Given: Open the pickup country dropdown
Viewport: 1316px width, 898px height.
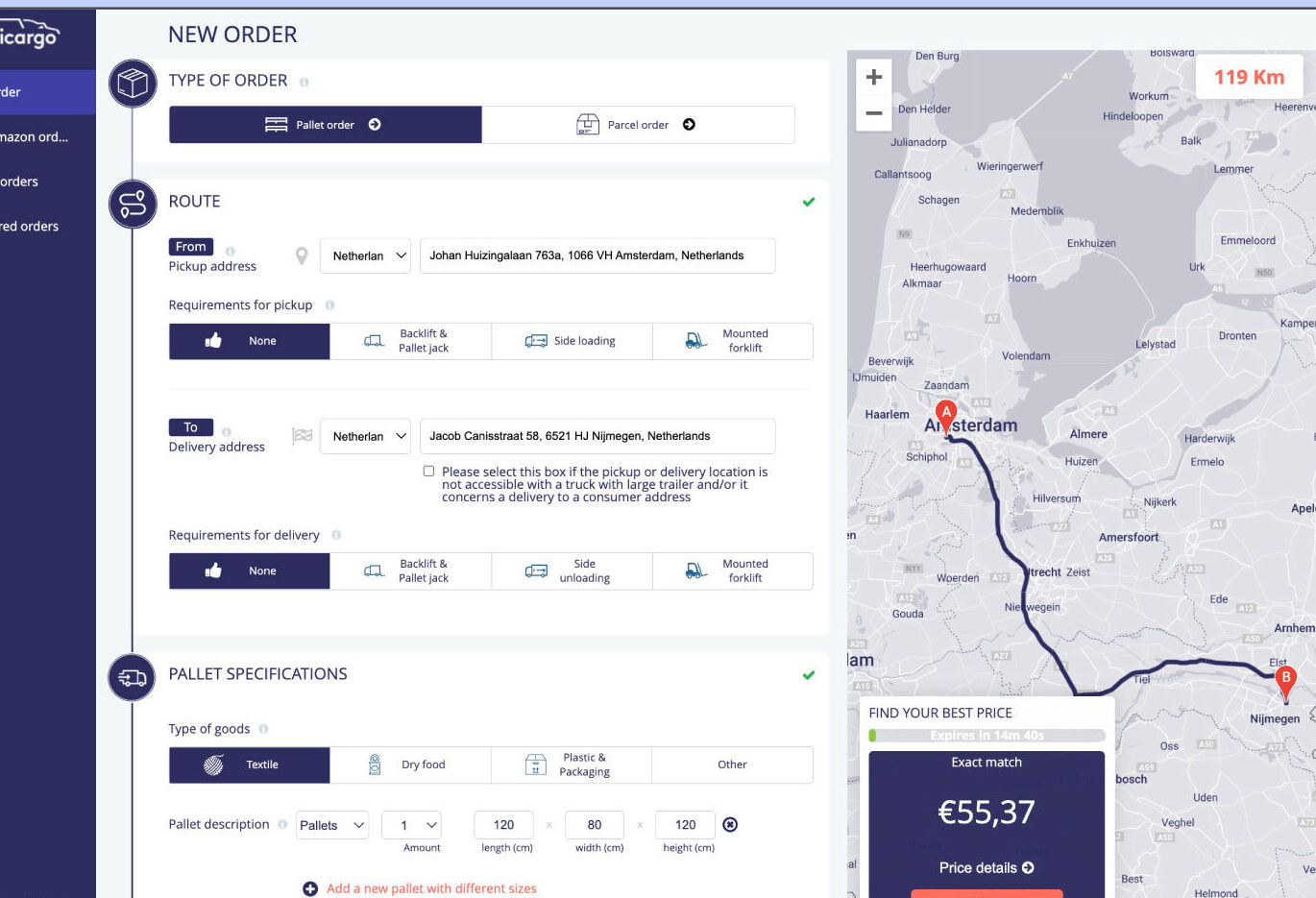Looking at the screenshot, I should pyautogui.click(x=365, y=255).
